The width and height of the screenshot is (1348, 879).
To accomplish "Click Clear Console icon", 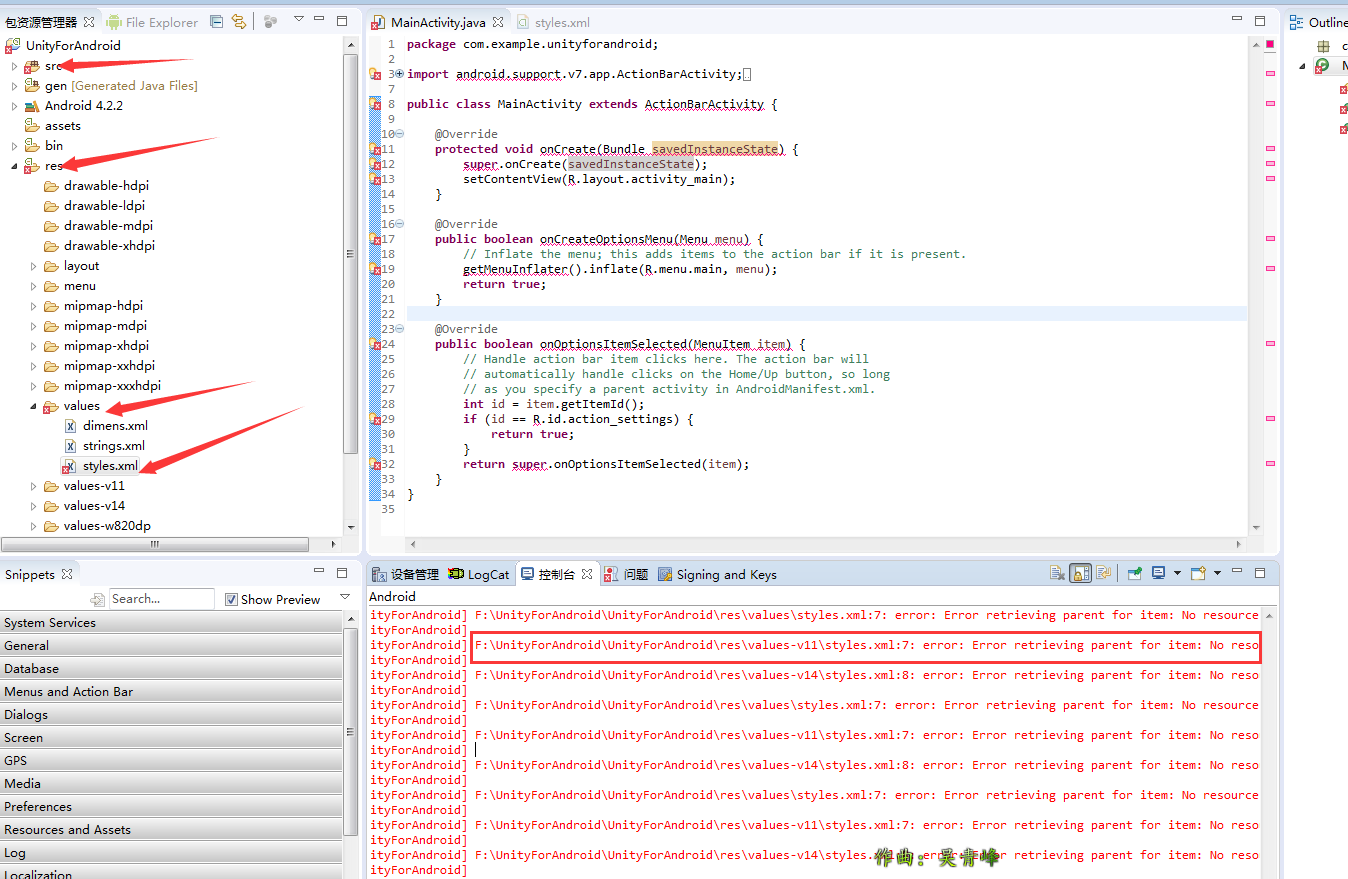I will pos(1057,573).
